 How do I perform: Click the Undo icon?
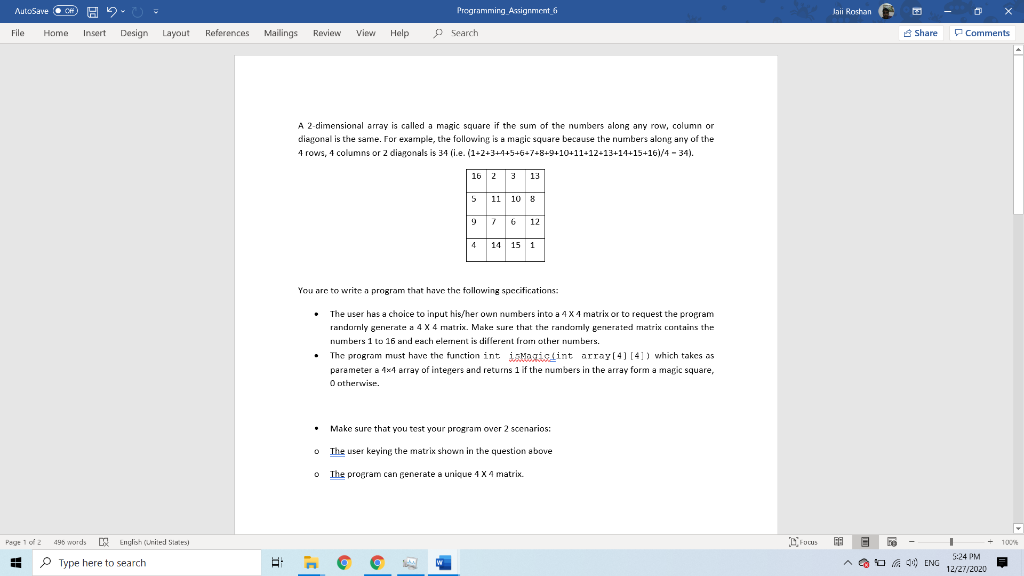tap(111, 11)
